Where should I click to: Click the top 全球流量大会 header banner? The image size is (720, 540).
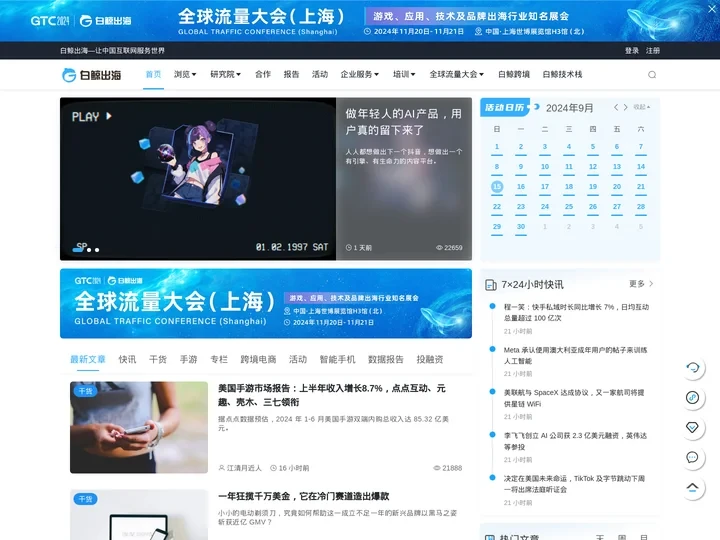click(360, 21)
